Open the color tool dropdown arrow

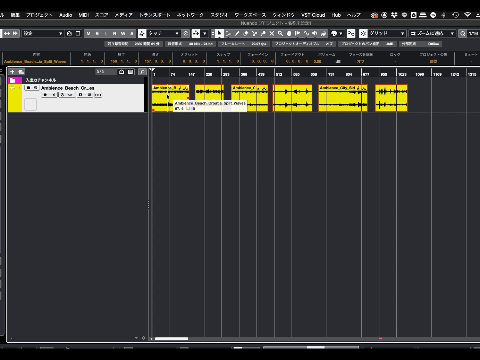click(x=341, y=33)
